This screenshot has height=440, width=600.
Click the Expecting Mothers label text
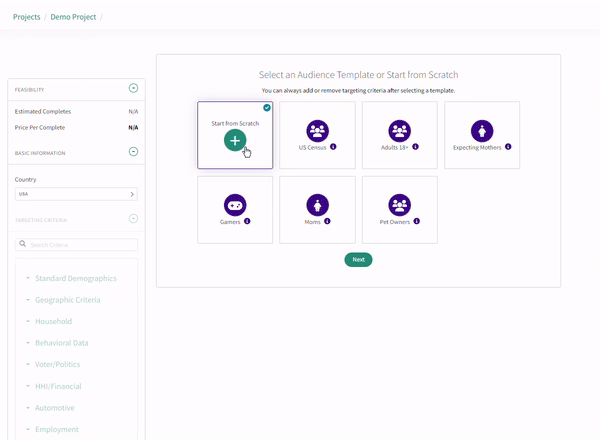(x=477, y=147)
